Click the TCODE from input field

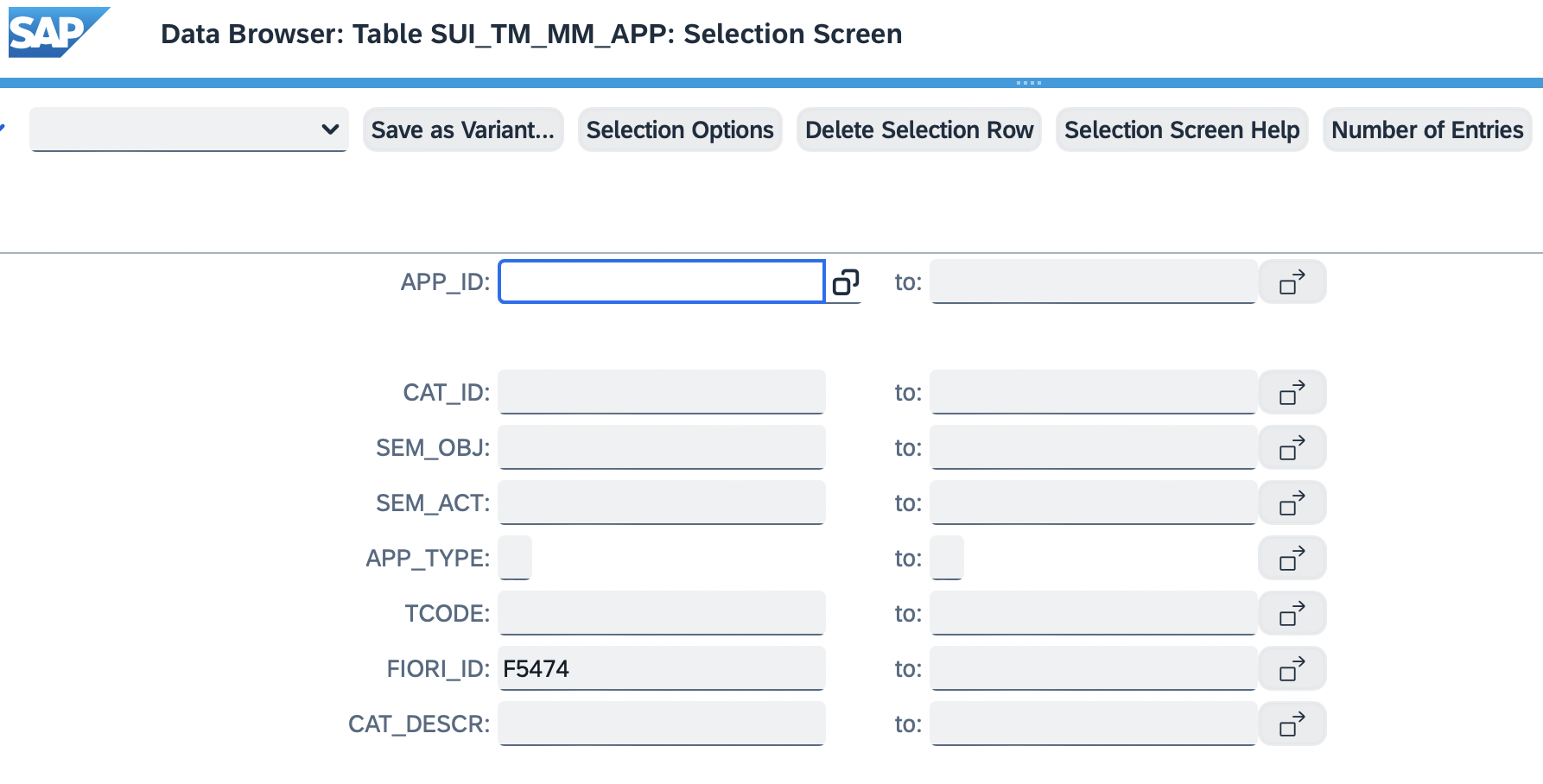(662, 614)
